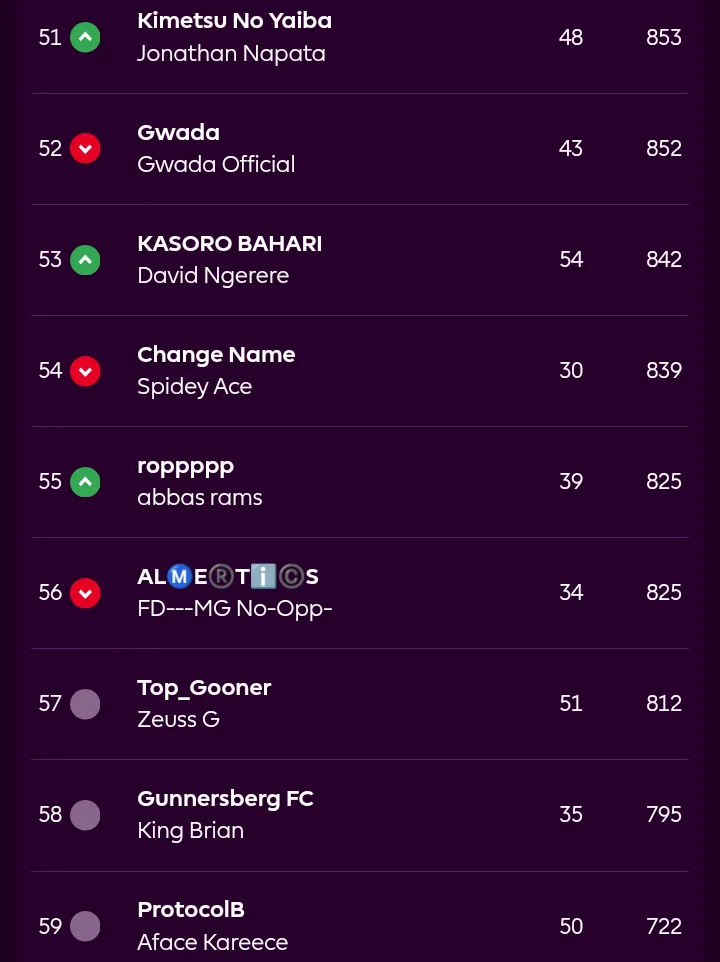This screenshot has height=962, width=720.
Task: Click red down arrow at rank 52
Action: pyautogui.click(x=85, y=149)
